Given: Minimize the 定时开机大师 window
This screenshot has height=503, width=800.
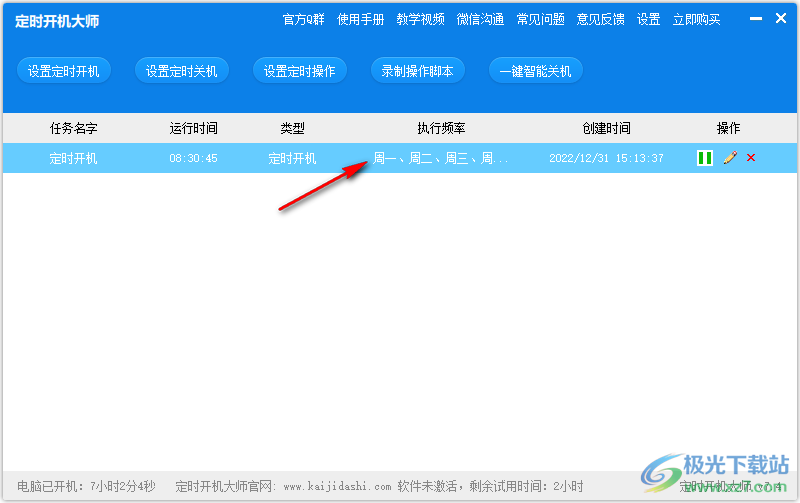Looking at the screenshot, I should pos(756,18).
